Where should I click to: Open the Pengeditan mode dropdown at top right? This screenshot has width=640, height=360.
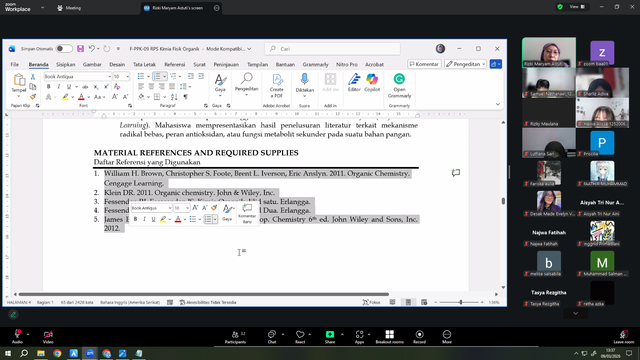point(465,64)
